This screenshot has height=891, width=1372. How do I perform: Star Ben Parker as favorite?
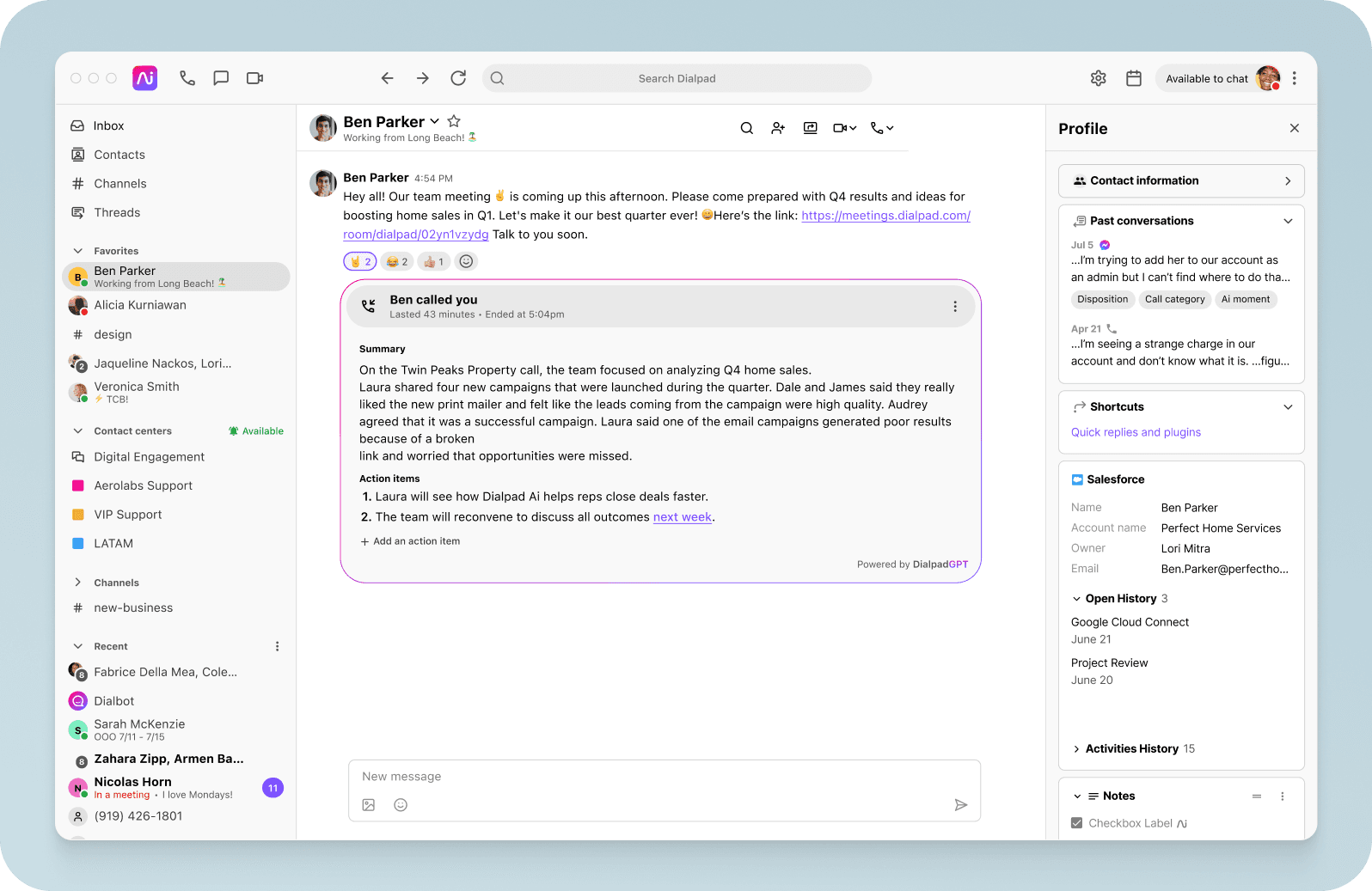point(454,122)
